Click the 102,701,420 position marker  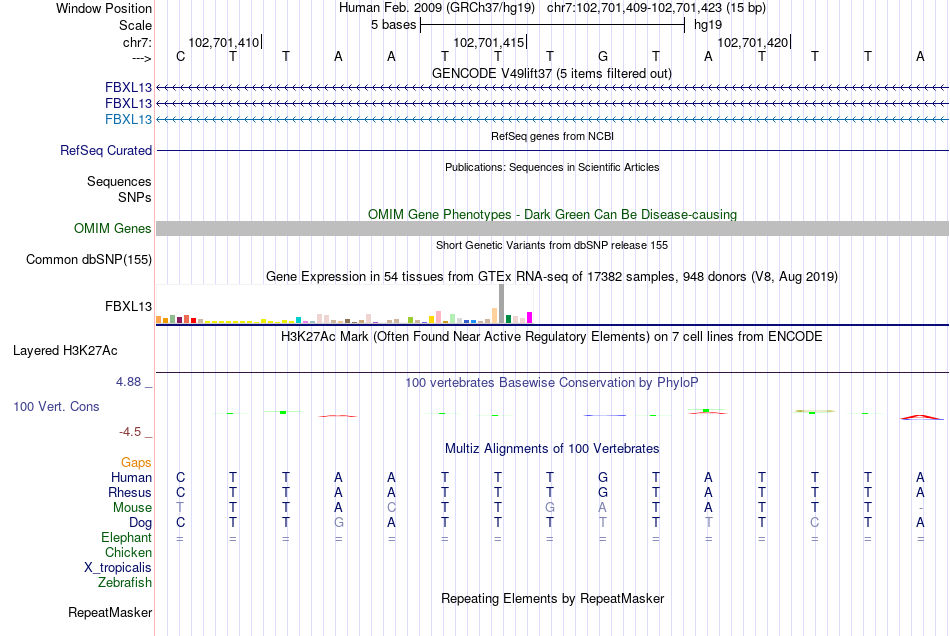pos(753,42)
